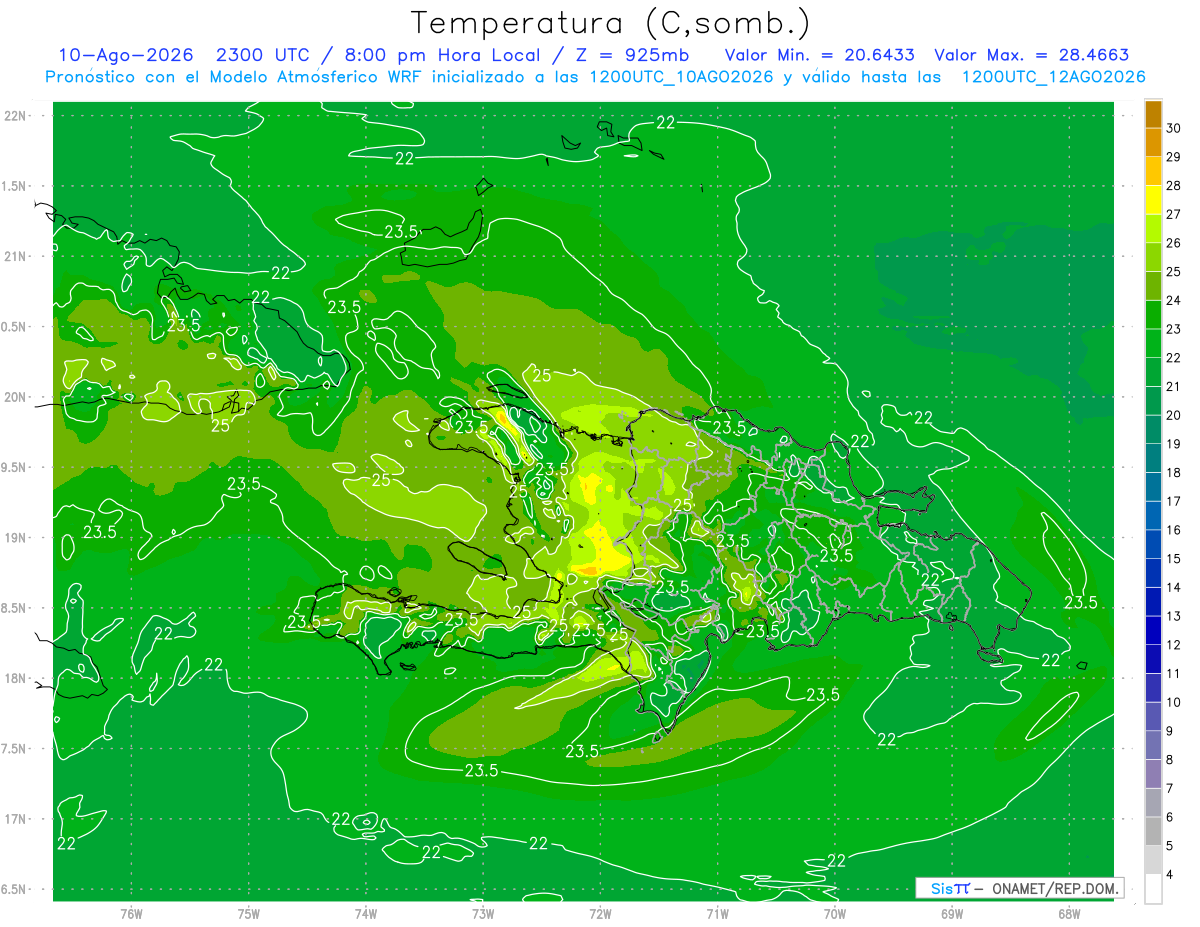Click the "76W" longitude axis label

point(131,914)
